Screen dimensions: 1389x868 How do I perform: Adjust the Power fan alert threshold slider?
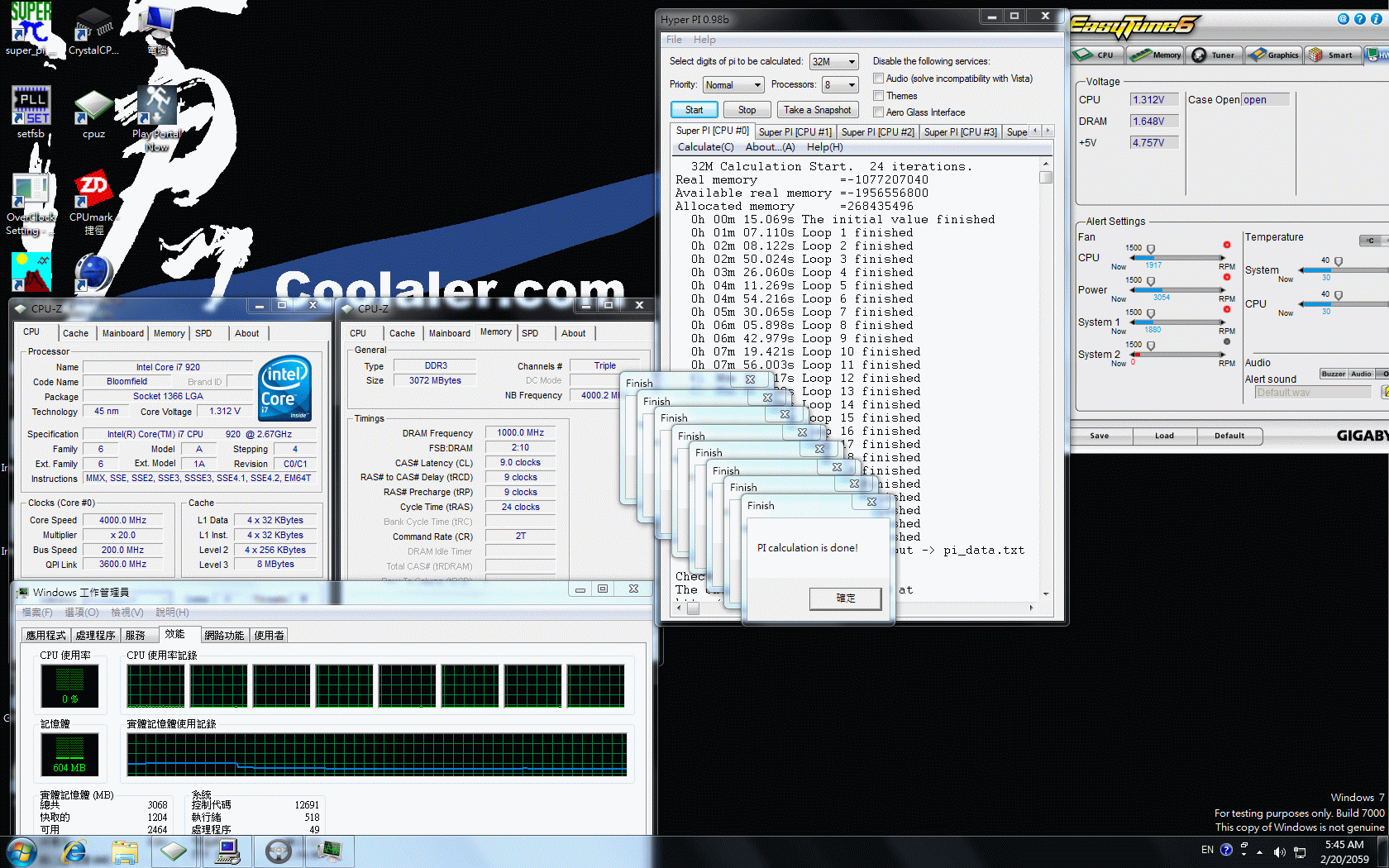click(1151, 281)
